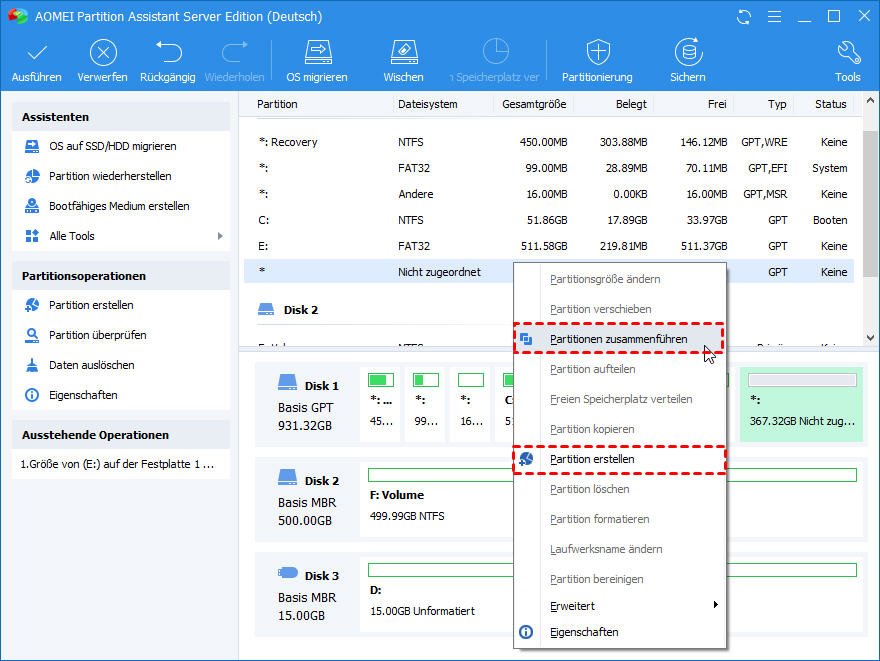Click the partition list scrollbar down arrow
The height and width of the screenshot is (661, 880).
[870, 338]
